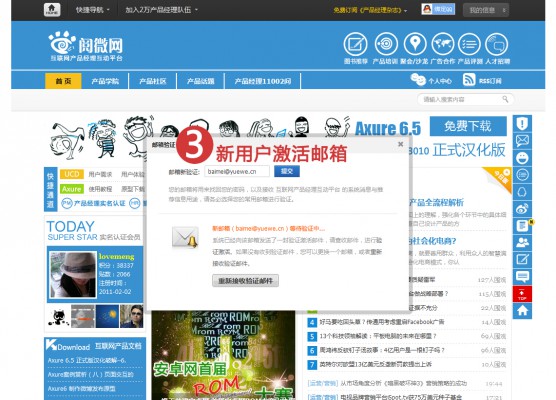Click the RSS subscription icon

click(469, 80)
